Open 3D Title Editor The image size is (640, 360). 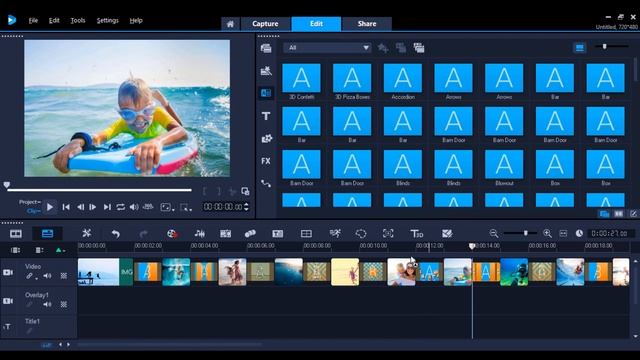(417, 233)
